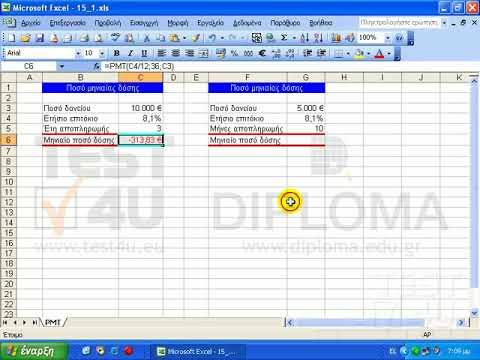Toggle center text alignment

point(176,53)
